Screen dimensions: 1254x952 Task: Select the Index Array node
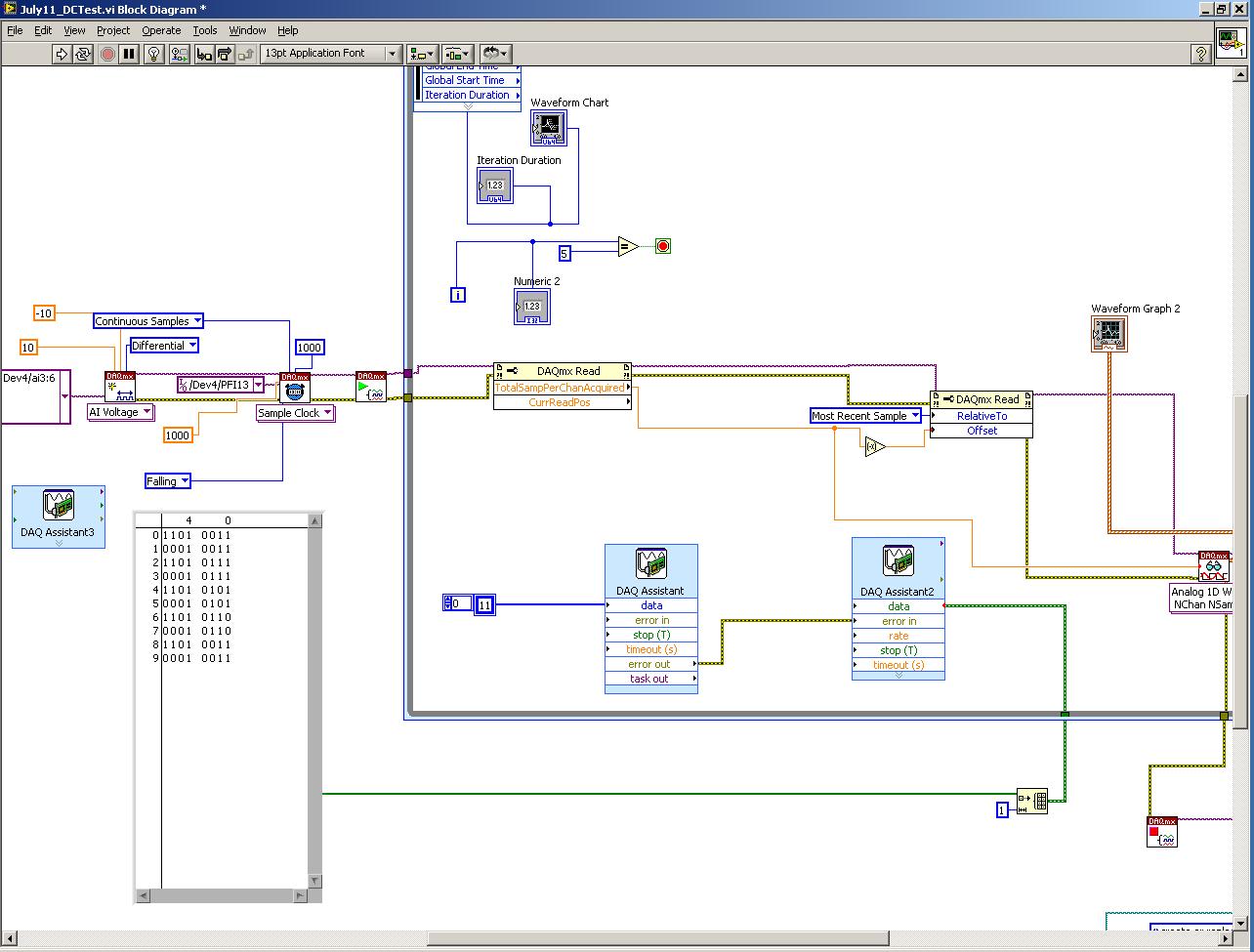pos(1032,802)
